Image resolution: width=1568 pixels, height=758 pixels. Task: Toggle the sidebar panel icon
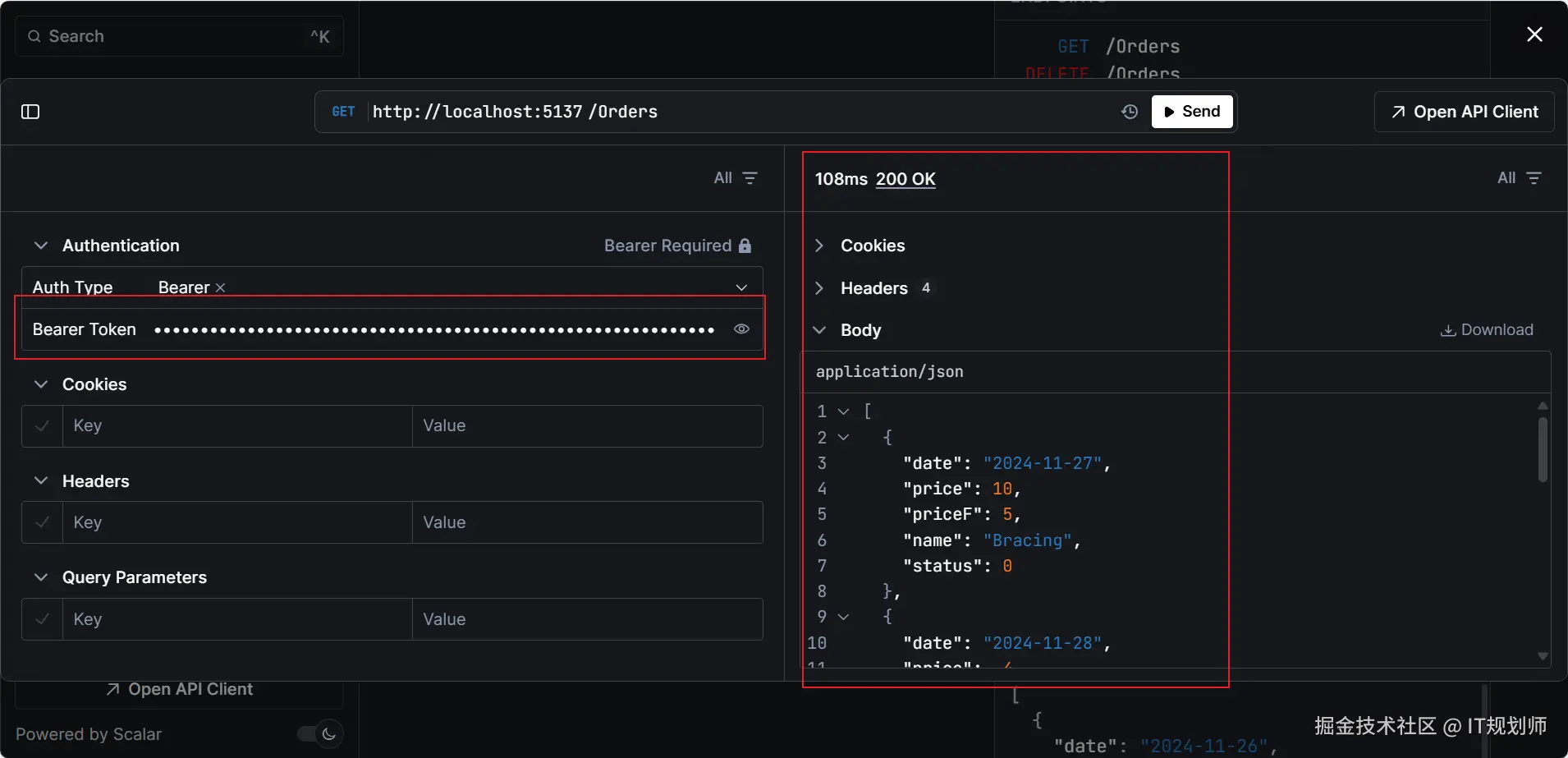(x=30, y=112)
